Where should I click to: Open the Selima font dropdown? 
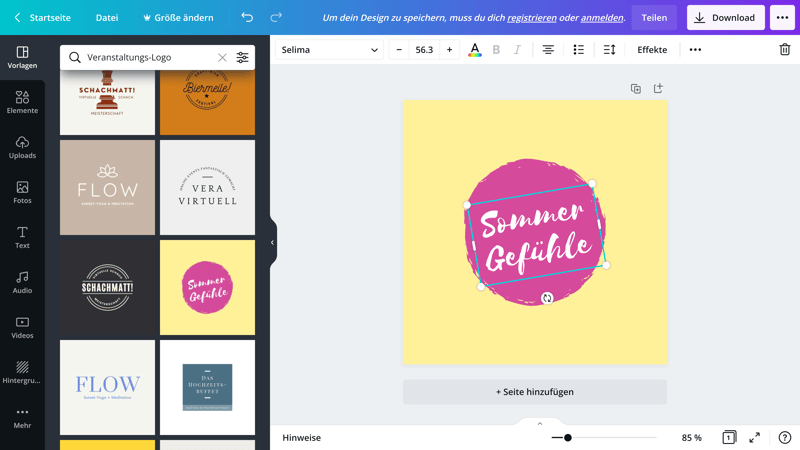pos(329,50)
